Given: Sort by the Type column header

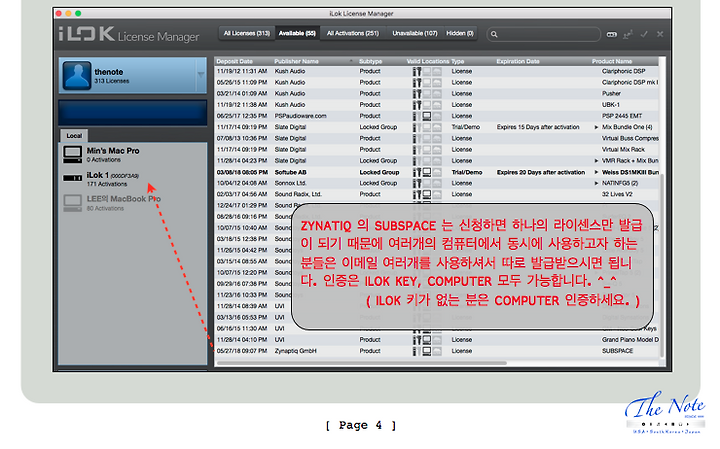Looking at the screenshot, I should 458,61.
